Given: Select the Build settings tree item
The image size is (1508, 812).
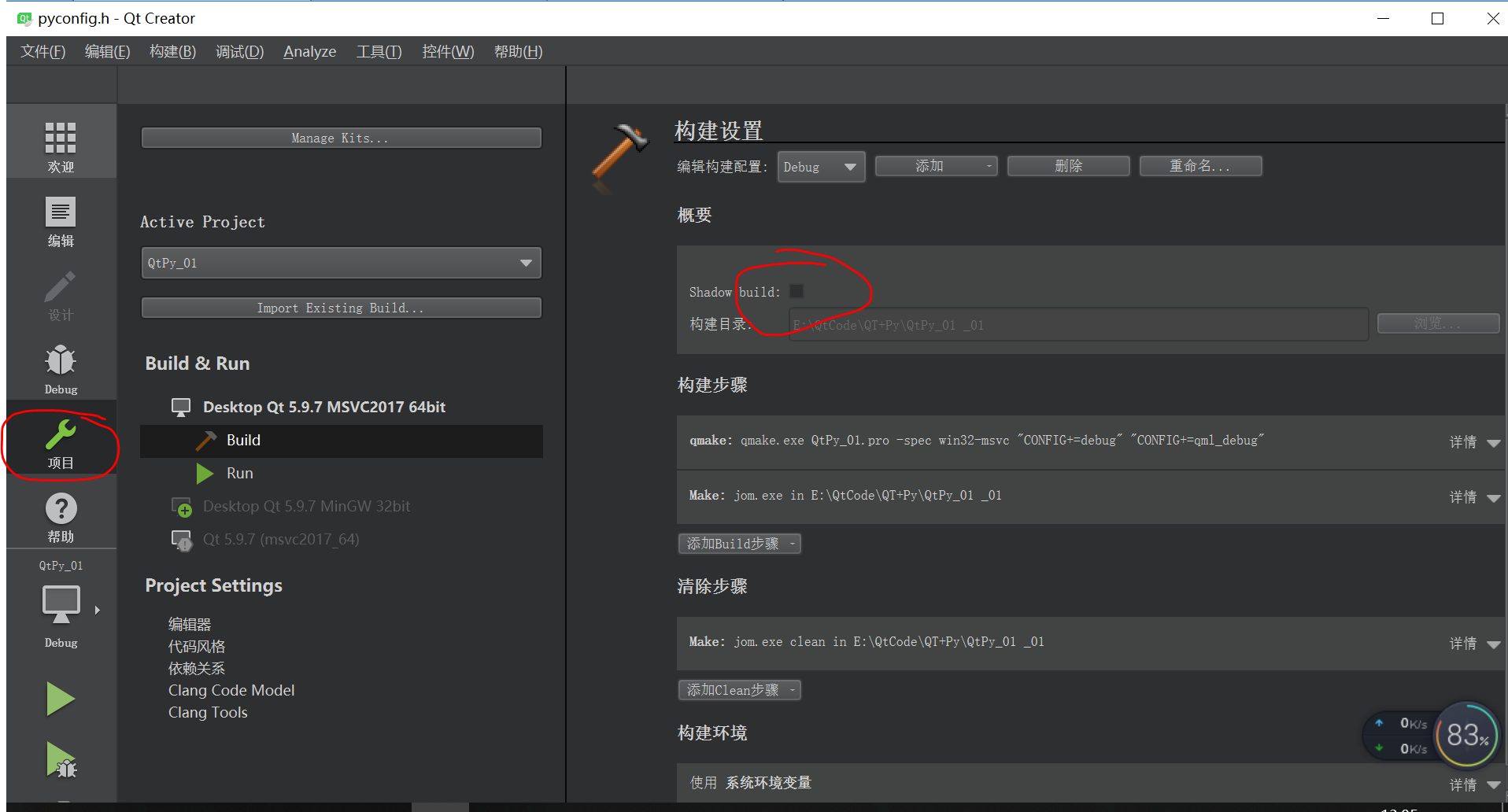Looking at the screenshot, I should point(342,441).
